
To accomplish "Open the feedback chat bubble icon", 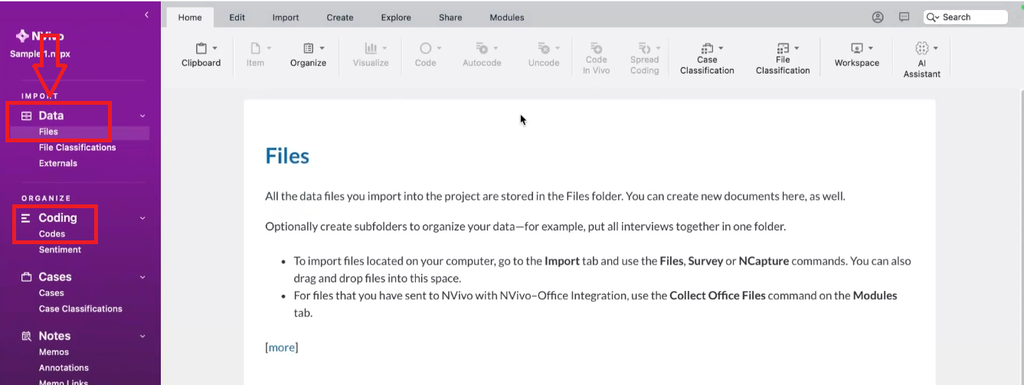I will (x=904, y=18).
